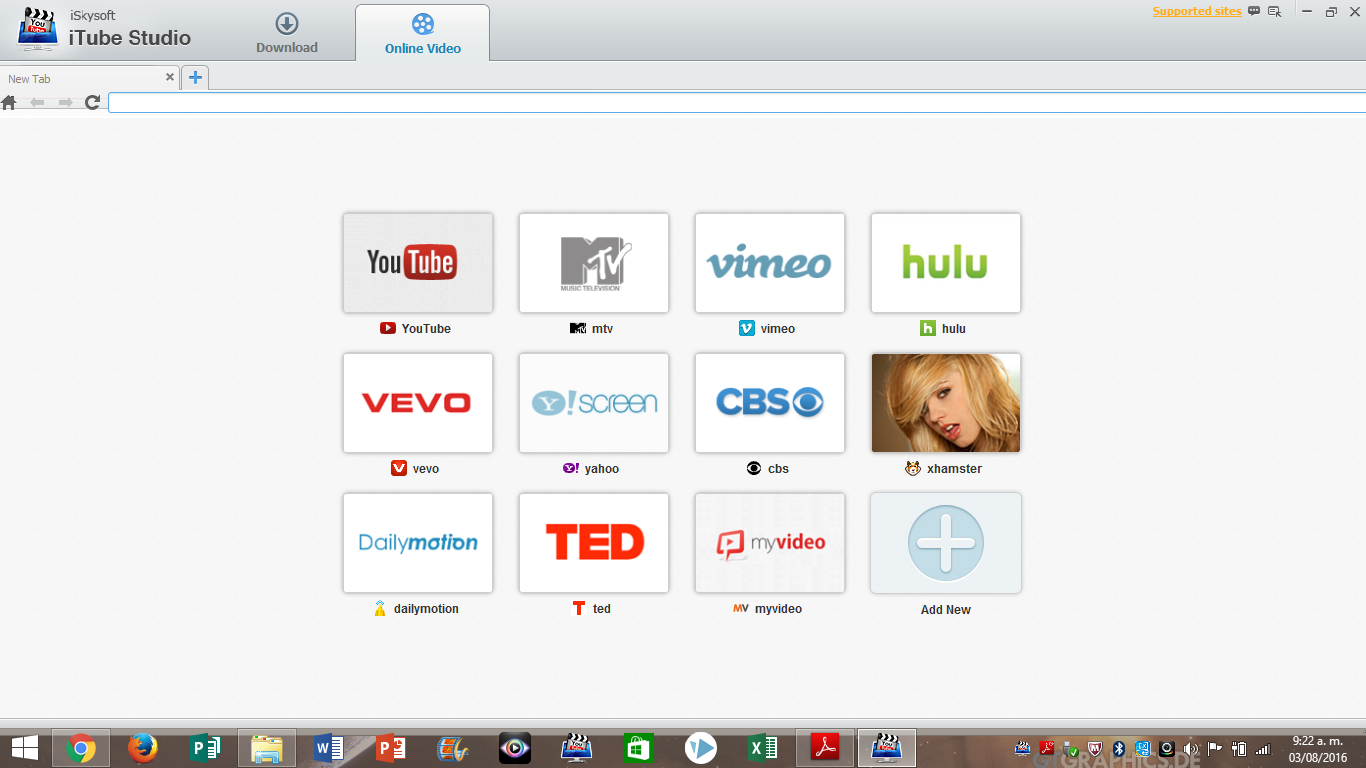The image size is (1366, 768).
Task: Click the forward arrow in the navigation bar
Action: 66,102
